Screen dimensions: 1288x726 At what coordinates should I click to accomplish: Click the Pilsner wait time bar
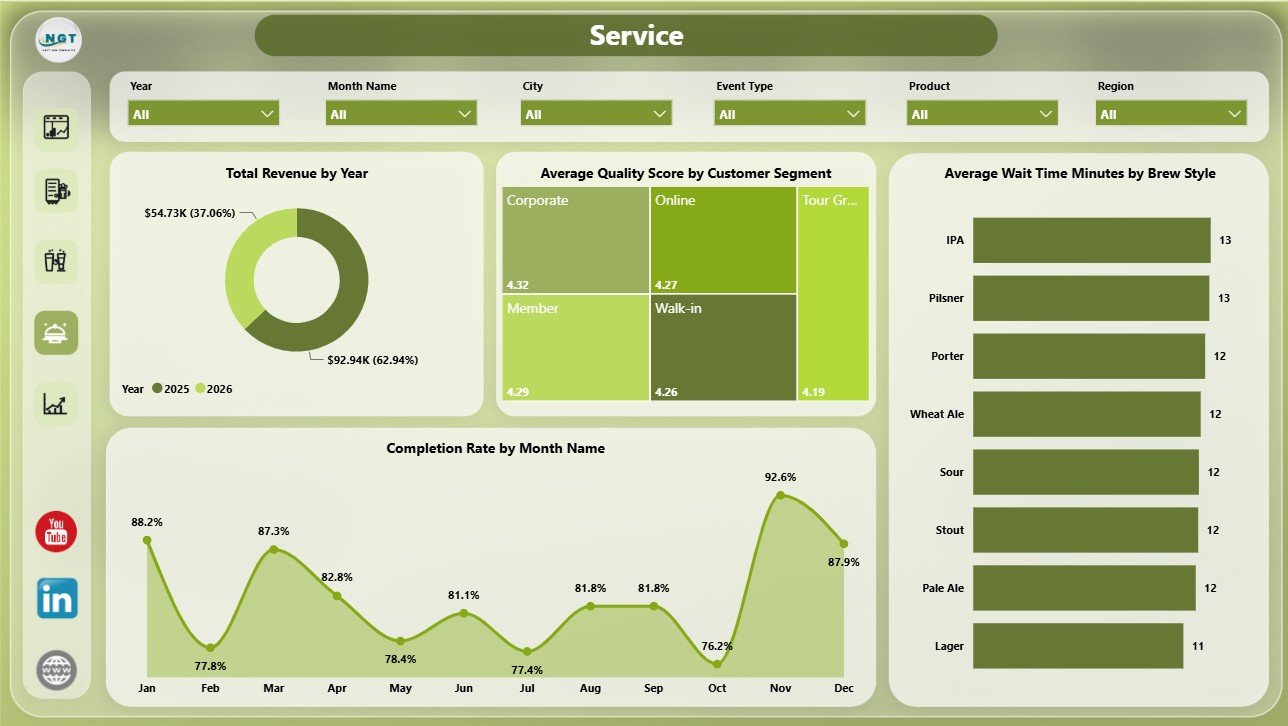[1091, 298]
